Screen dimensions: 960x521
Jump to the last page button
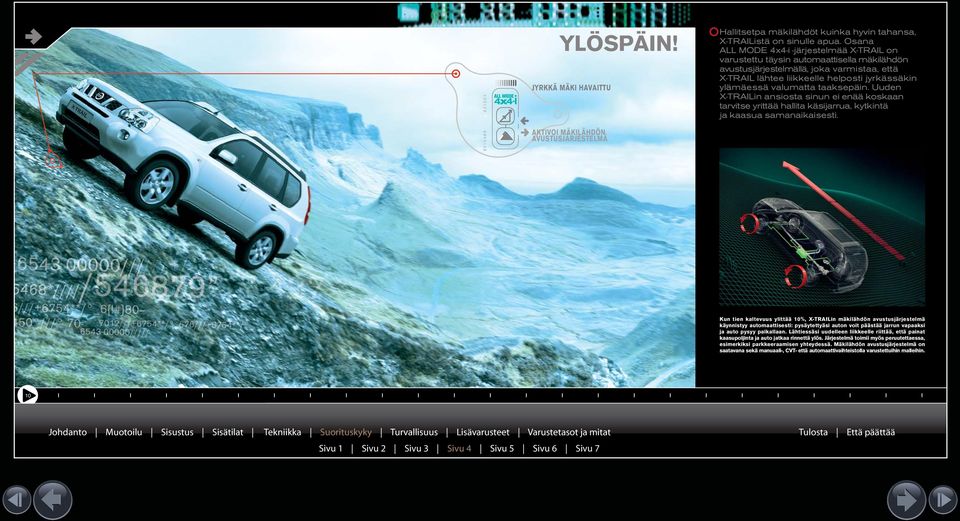click(943, 500)
